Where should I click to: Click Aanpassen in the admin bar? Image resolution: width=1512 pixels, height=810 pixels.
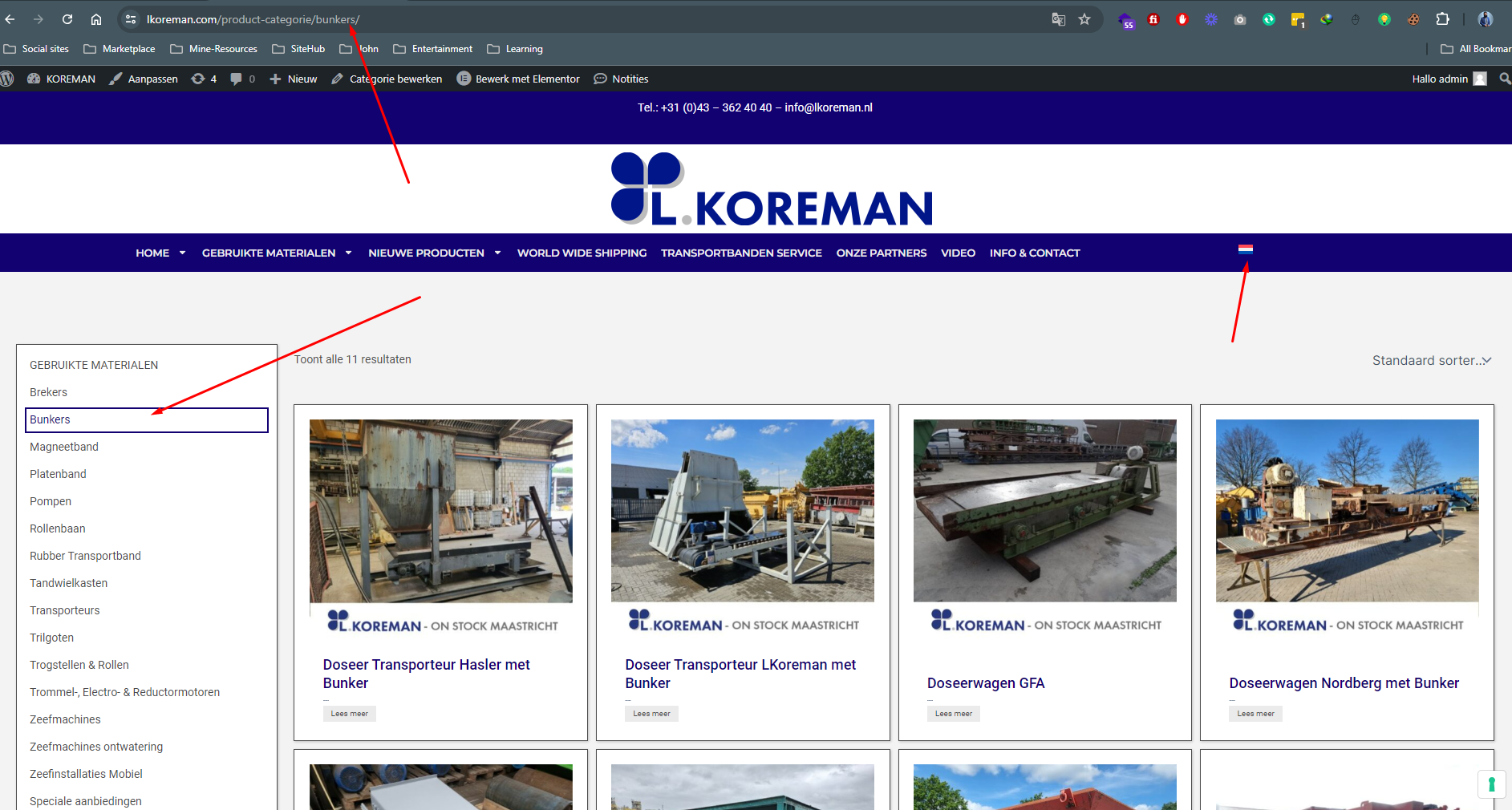[x=144, y=79]
